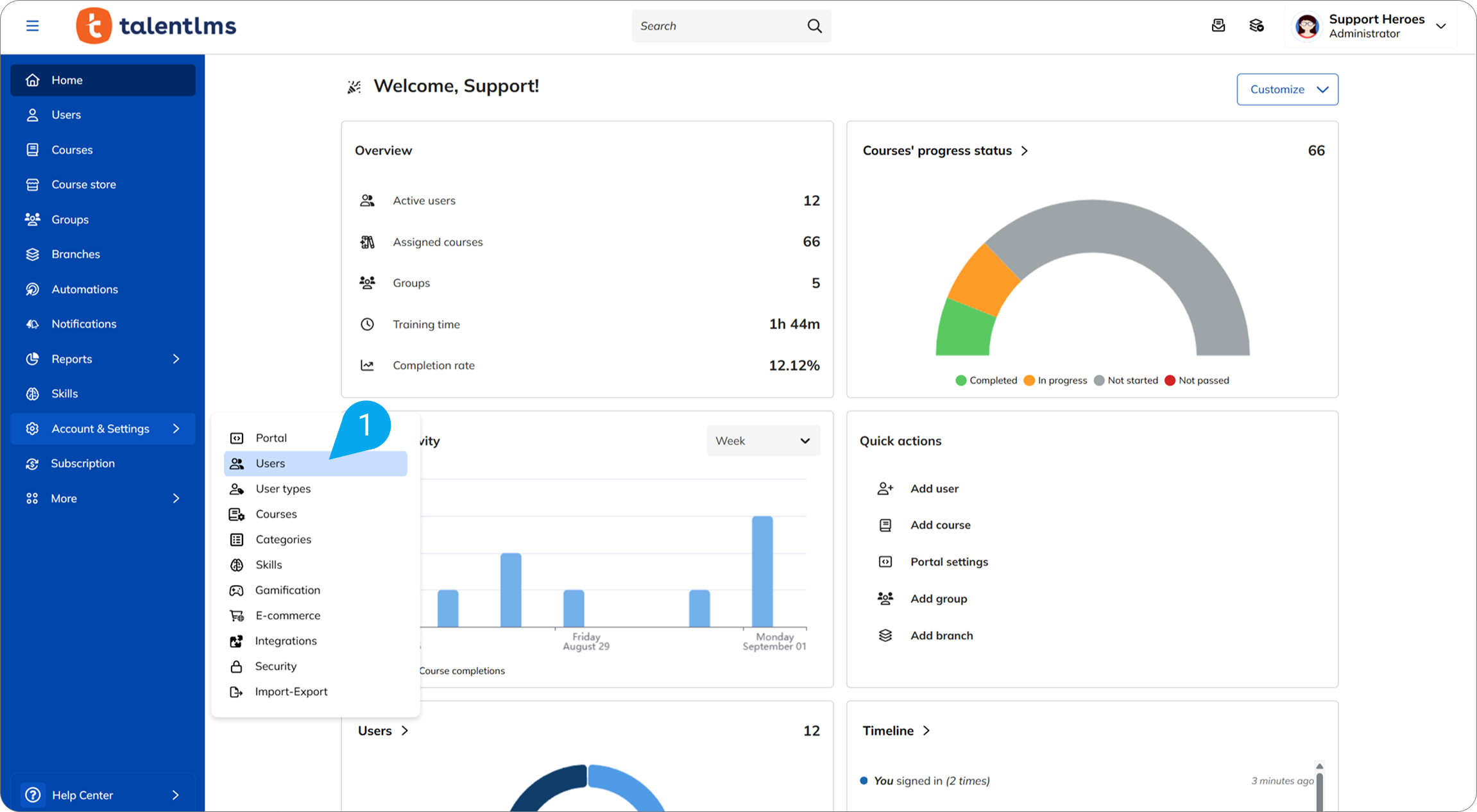Select Gamification in the submenu

pyautogui.click(x=287, y=590)
